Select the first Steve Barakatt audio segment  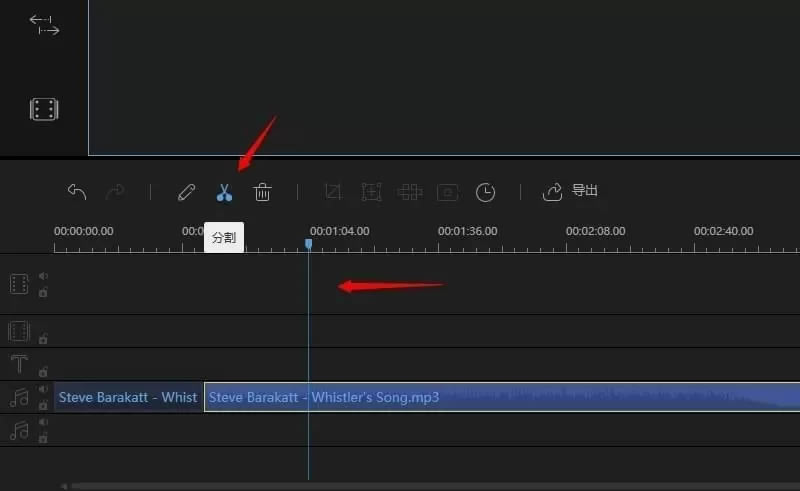click(128, 397)
